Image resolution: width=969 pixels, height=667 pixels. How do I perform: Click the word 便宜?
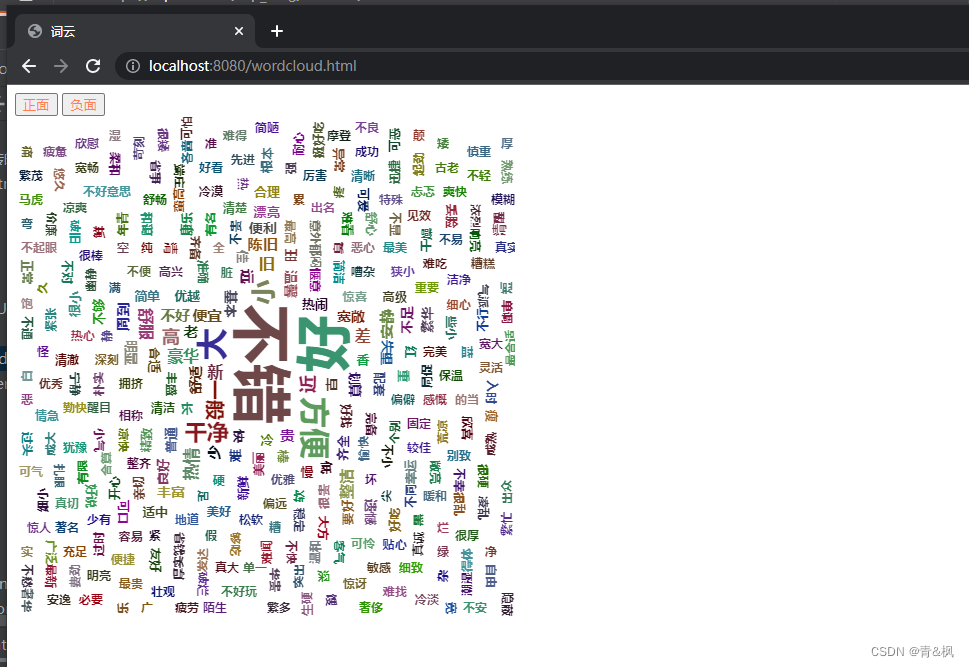click(206, 316)
